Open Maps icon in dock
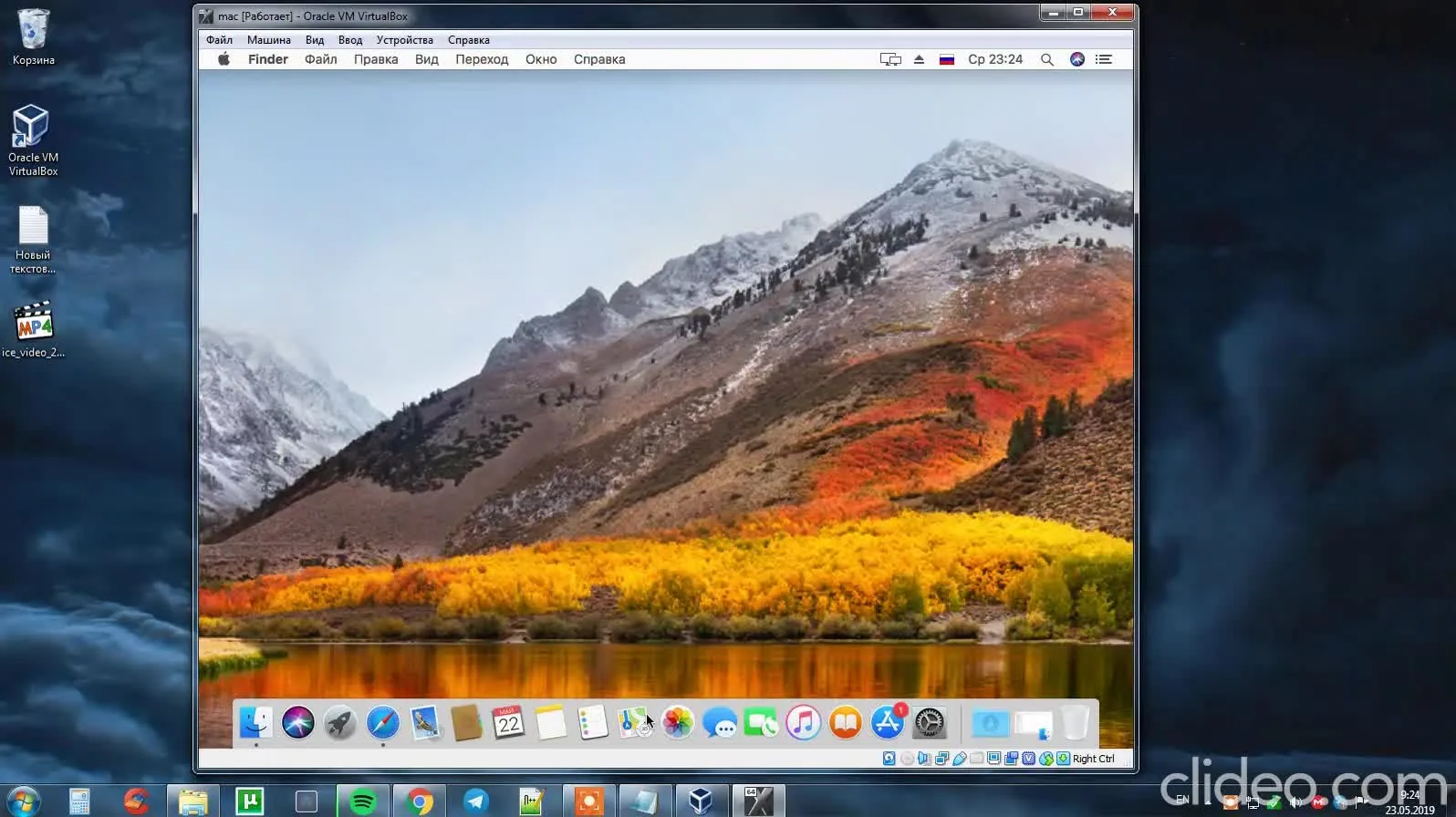 [x=635, y=723]
